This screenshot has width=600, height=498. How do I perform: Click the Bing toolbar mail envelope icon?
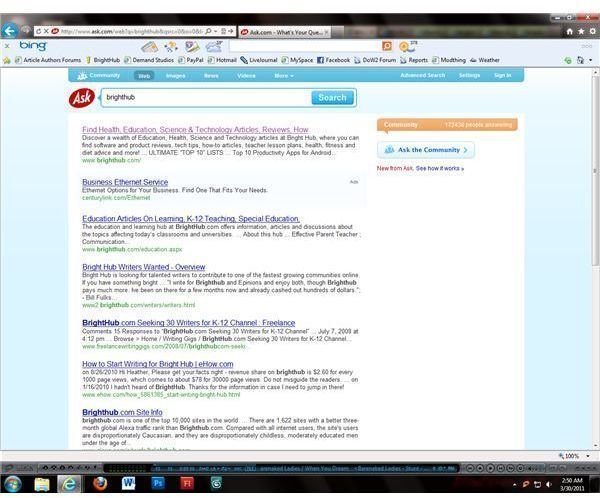coord(149,47)
